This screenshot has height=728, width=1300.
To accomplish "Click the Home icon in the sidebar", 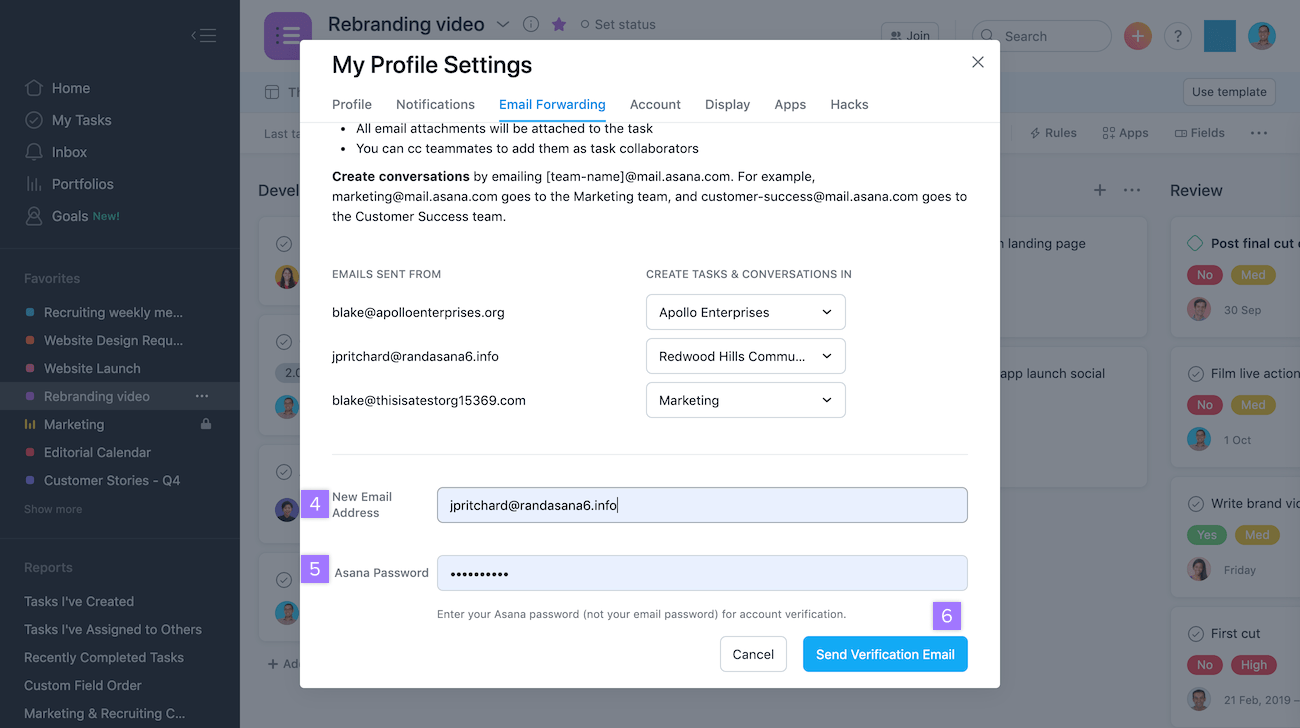I will (x=34, y=88).
